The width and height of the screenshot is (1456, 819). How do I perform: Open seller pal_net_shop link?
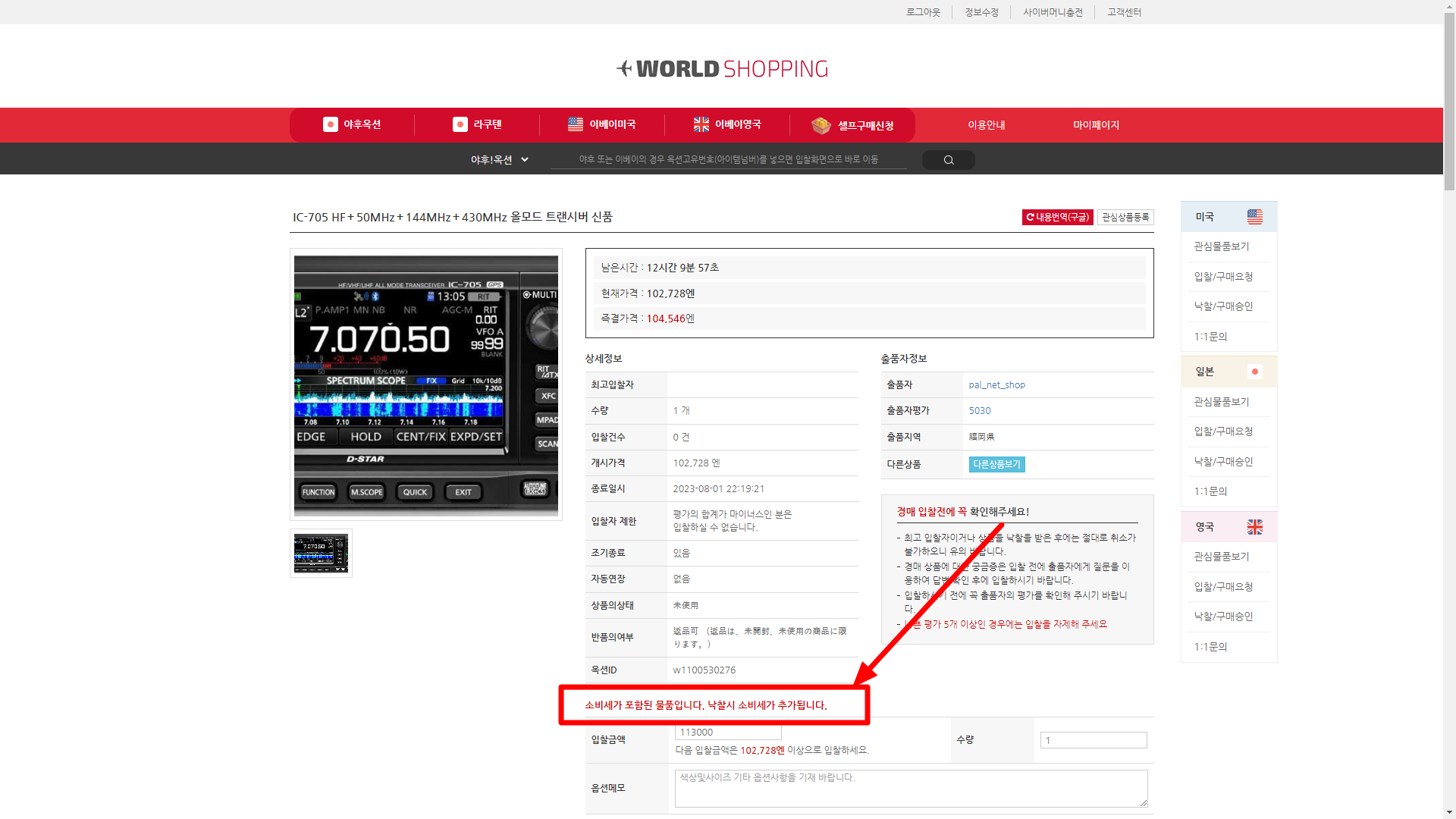point(996,385)
